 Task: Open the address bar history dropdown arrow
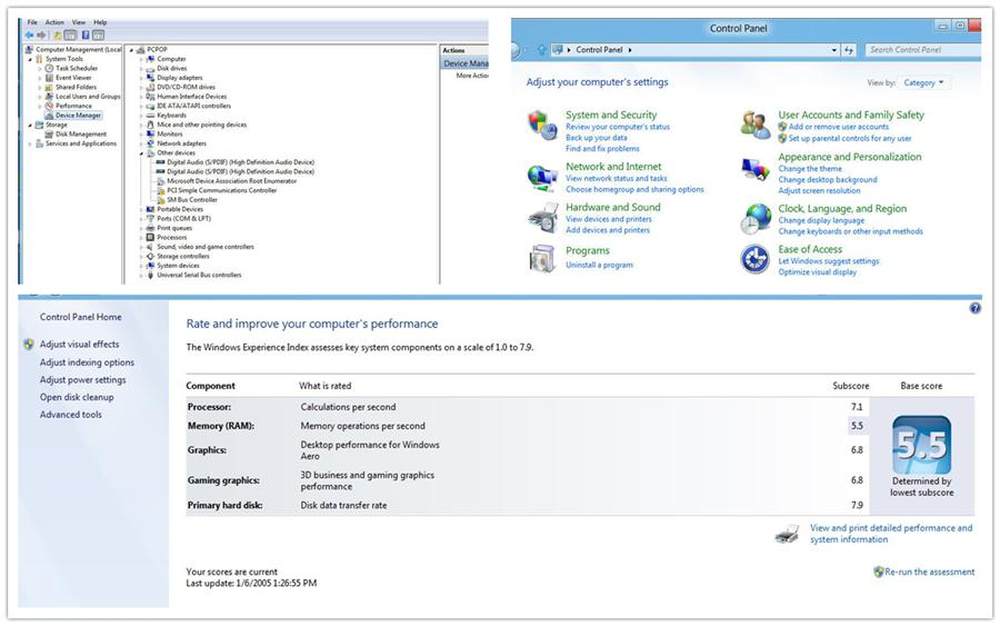coord(834,50)
